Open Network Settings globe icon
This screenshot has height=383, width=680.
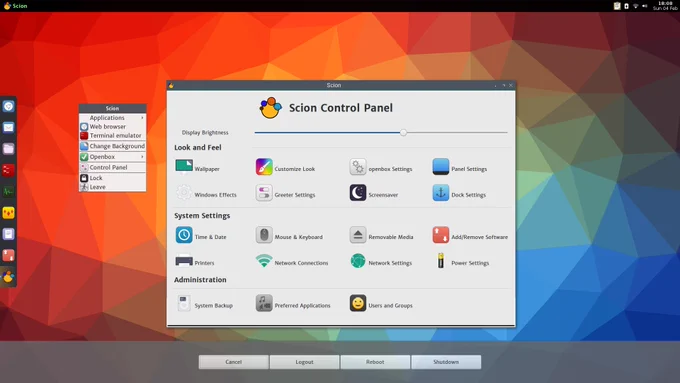pyautogui.click(x=358, y=261)
